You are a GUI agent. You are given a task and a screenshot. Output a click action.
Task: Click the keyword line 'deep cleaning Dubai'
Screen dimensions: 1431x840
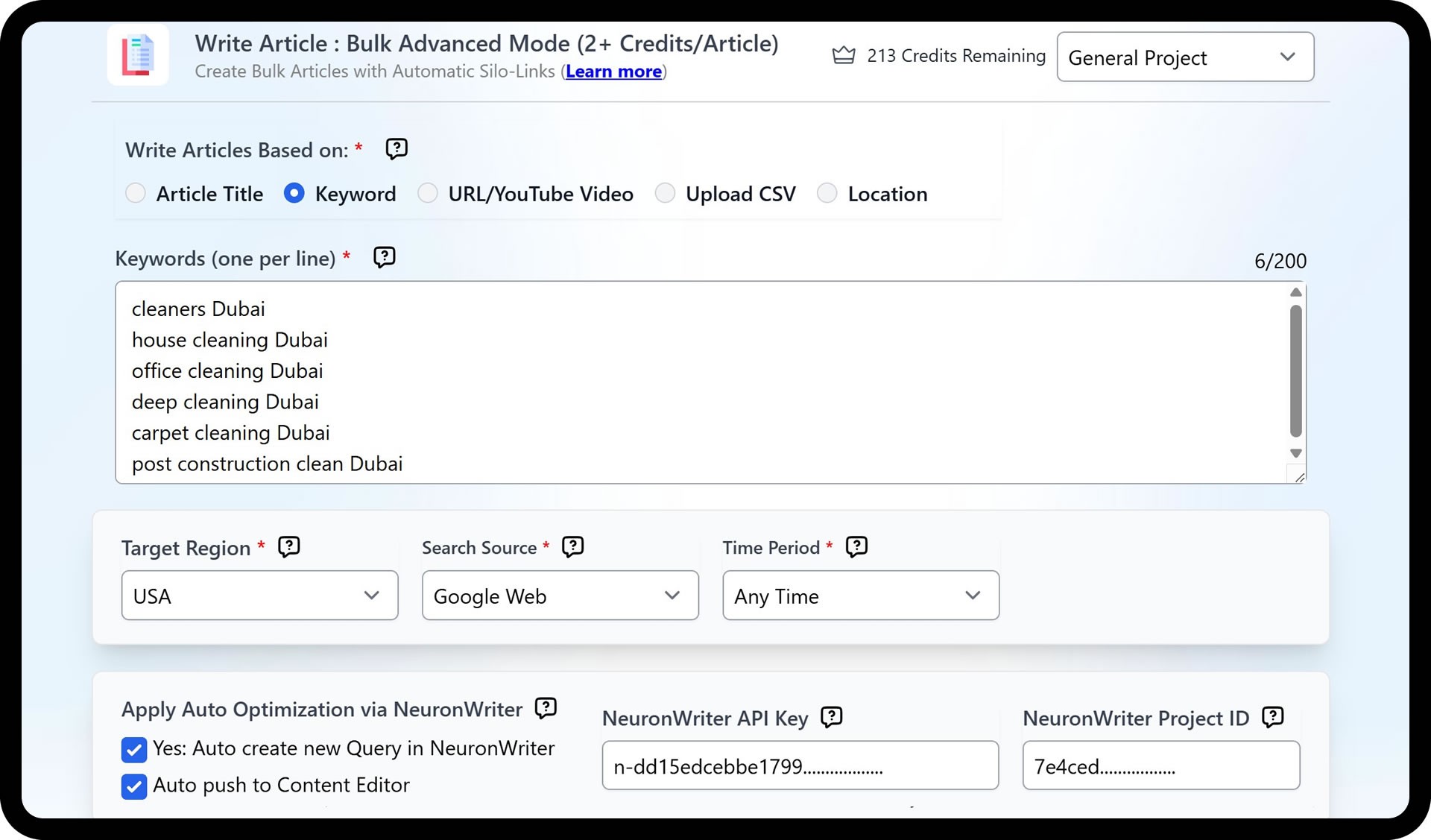point(225,402)
